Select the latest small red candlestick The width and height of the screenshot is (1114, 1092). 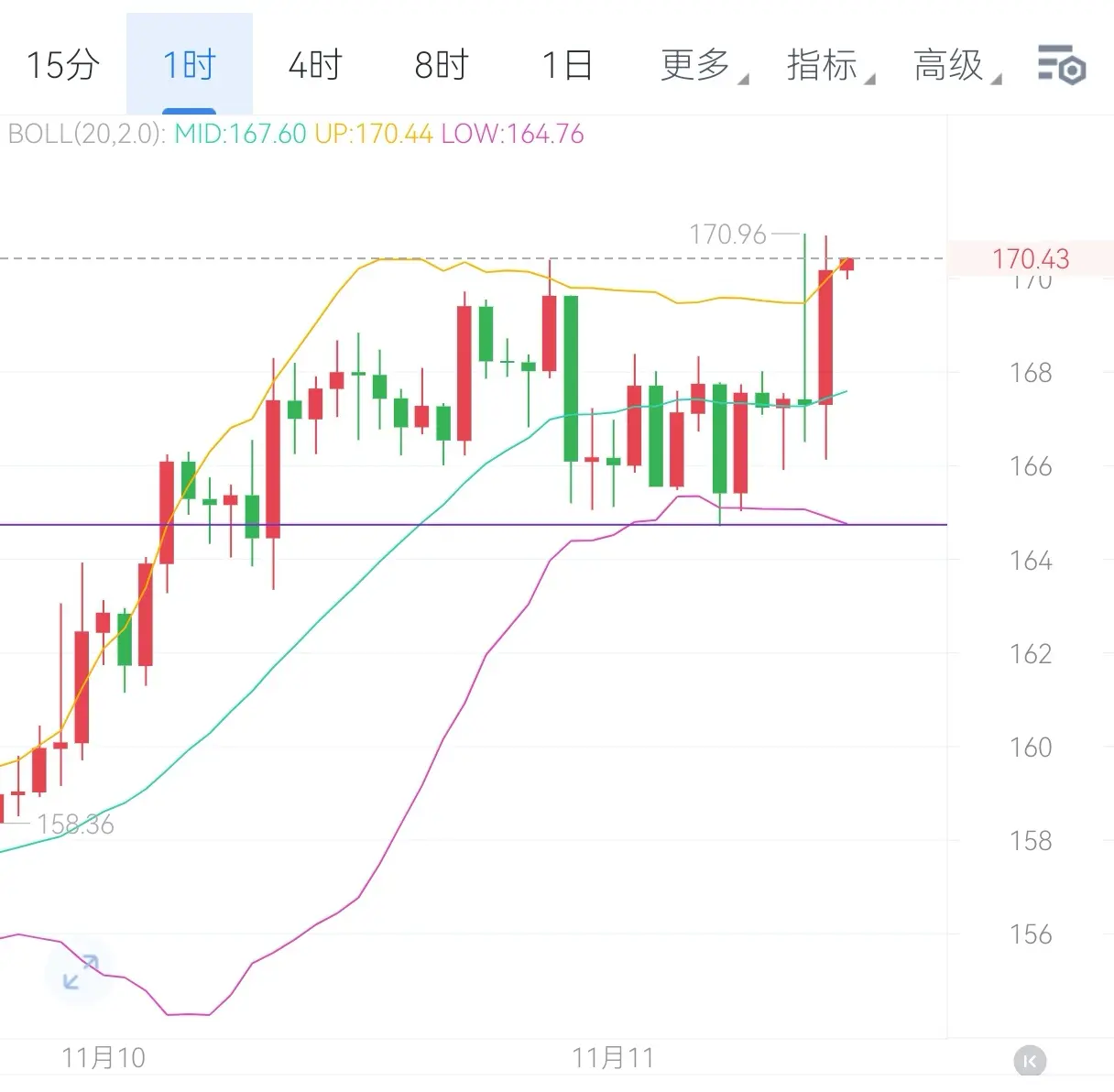click(x=846, y=265)
